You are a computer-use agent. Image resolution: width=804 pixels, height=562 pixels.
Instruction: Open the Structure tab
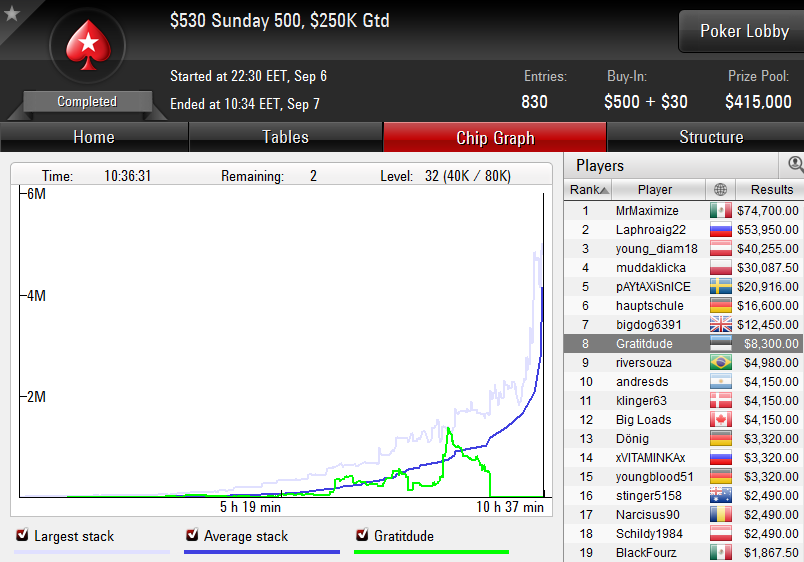pos(706,137)
